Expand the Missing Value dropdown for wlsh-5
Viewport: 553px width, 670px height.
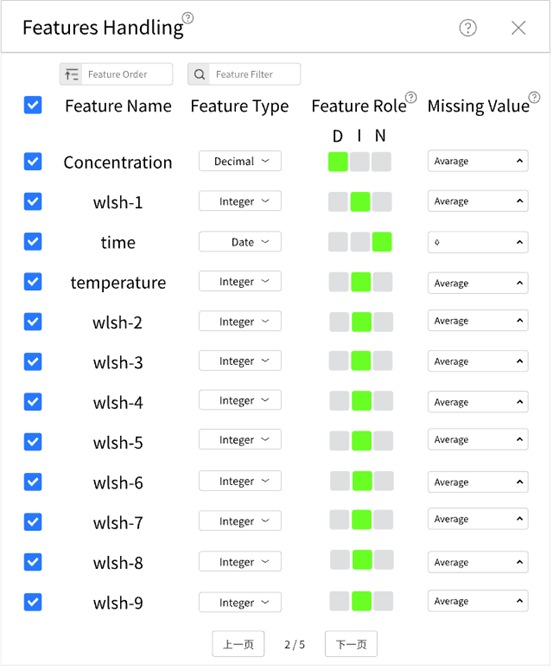[x=478, y=440]
